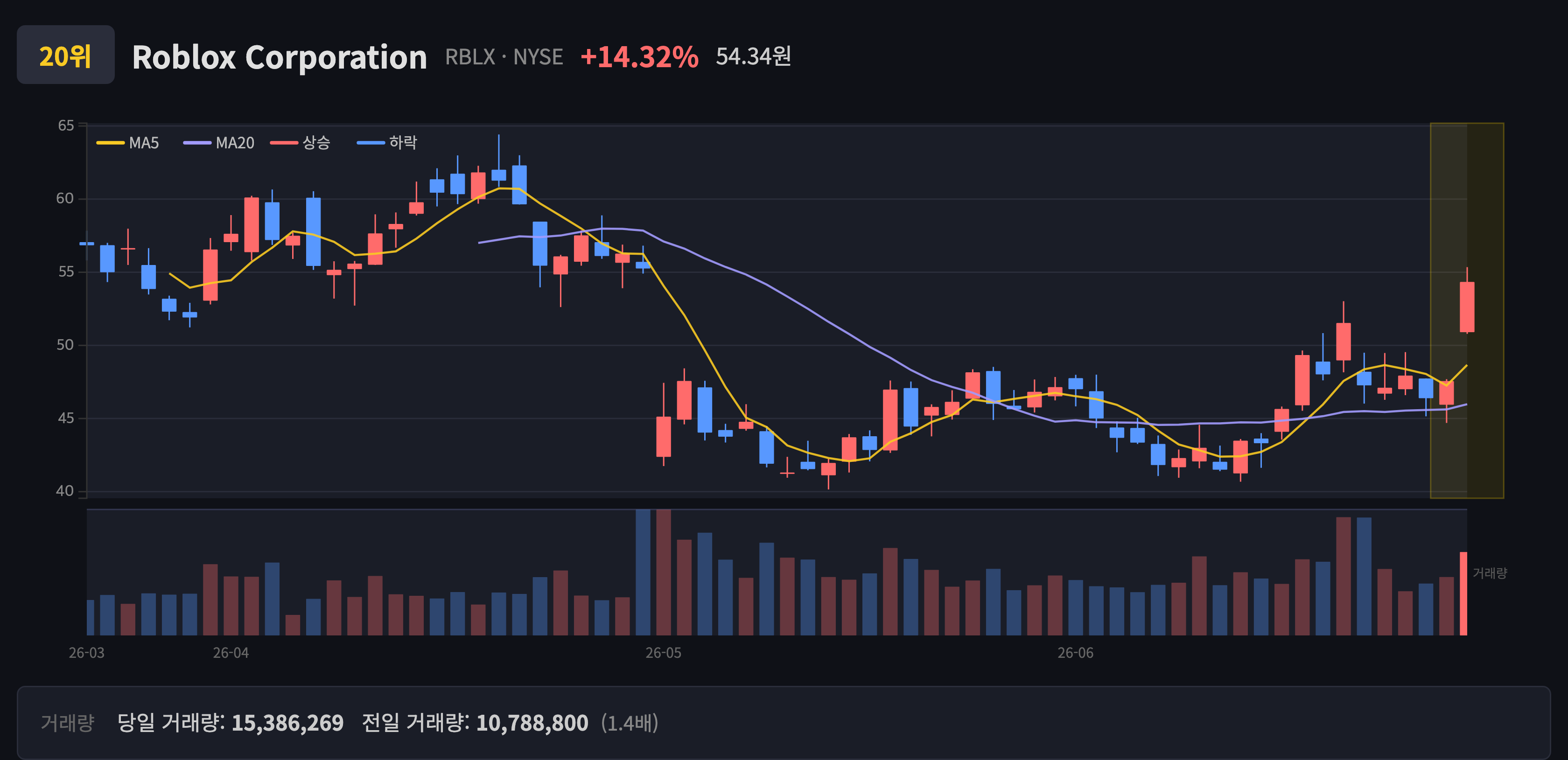Click the purple MA20 legend line swatch

[x=197, y=143]
